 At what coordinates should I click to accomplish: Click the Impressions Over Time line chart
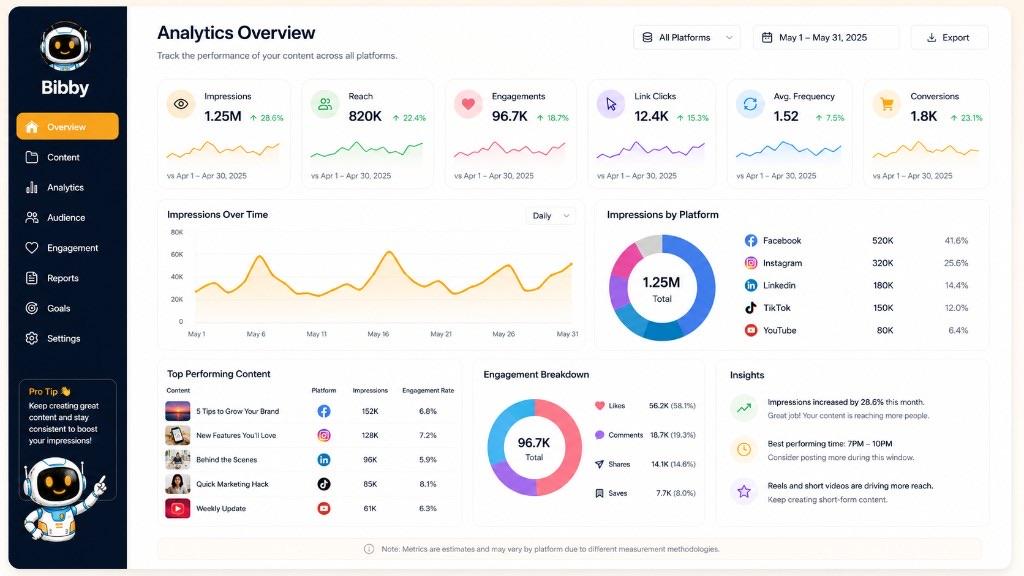(383, 278)
